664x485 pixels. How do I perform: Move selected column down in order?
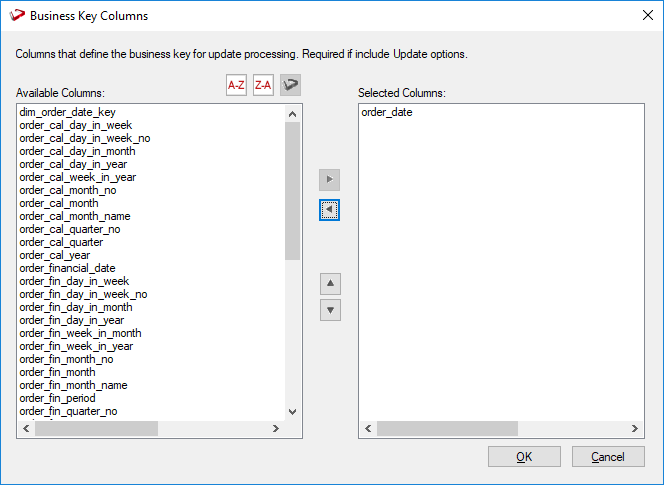pos(330,309)
